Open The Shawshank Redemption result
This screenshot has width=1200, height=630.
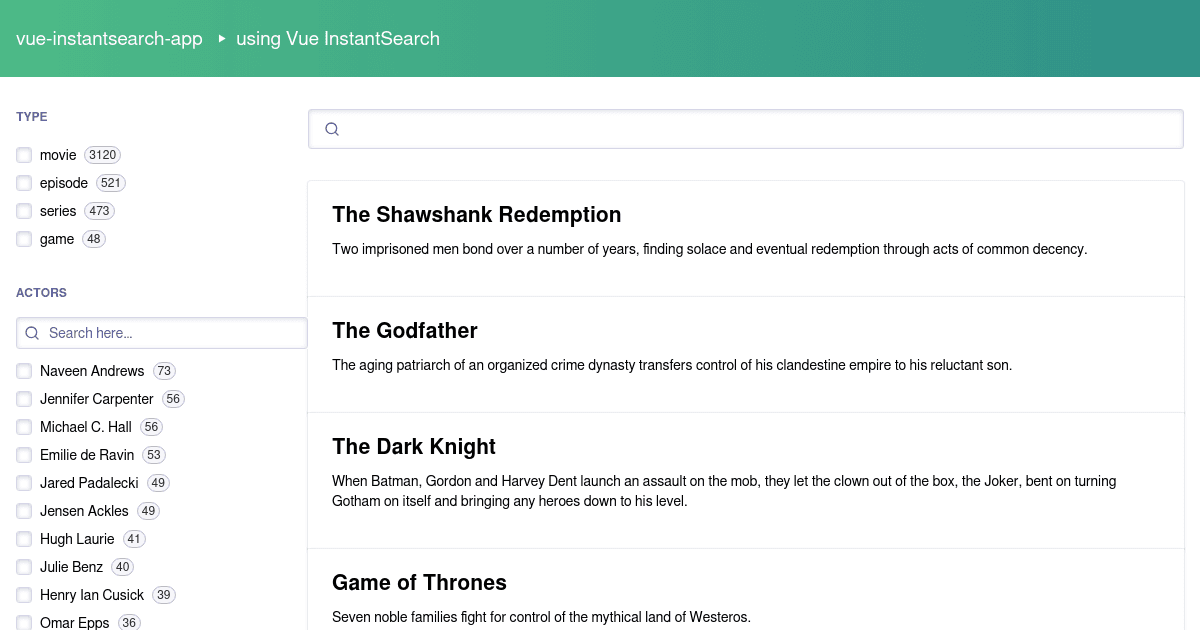pos(477,214)
